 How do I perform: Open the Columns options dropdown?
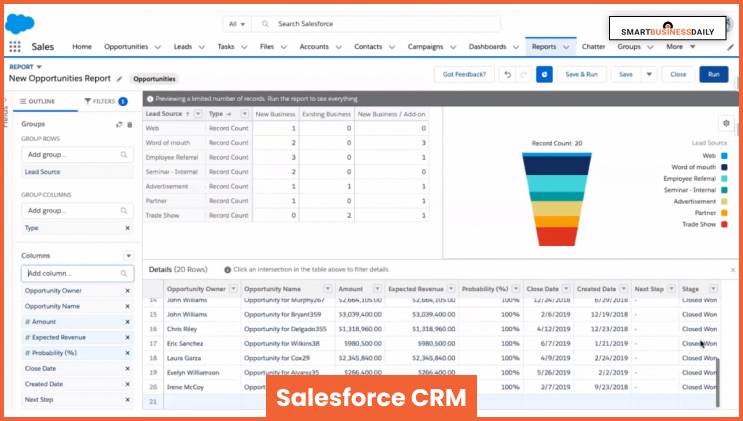pyautogui.click(x=128, y=256)
